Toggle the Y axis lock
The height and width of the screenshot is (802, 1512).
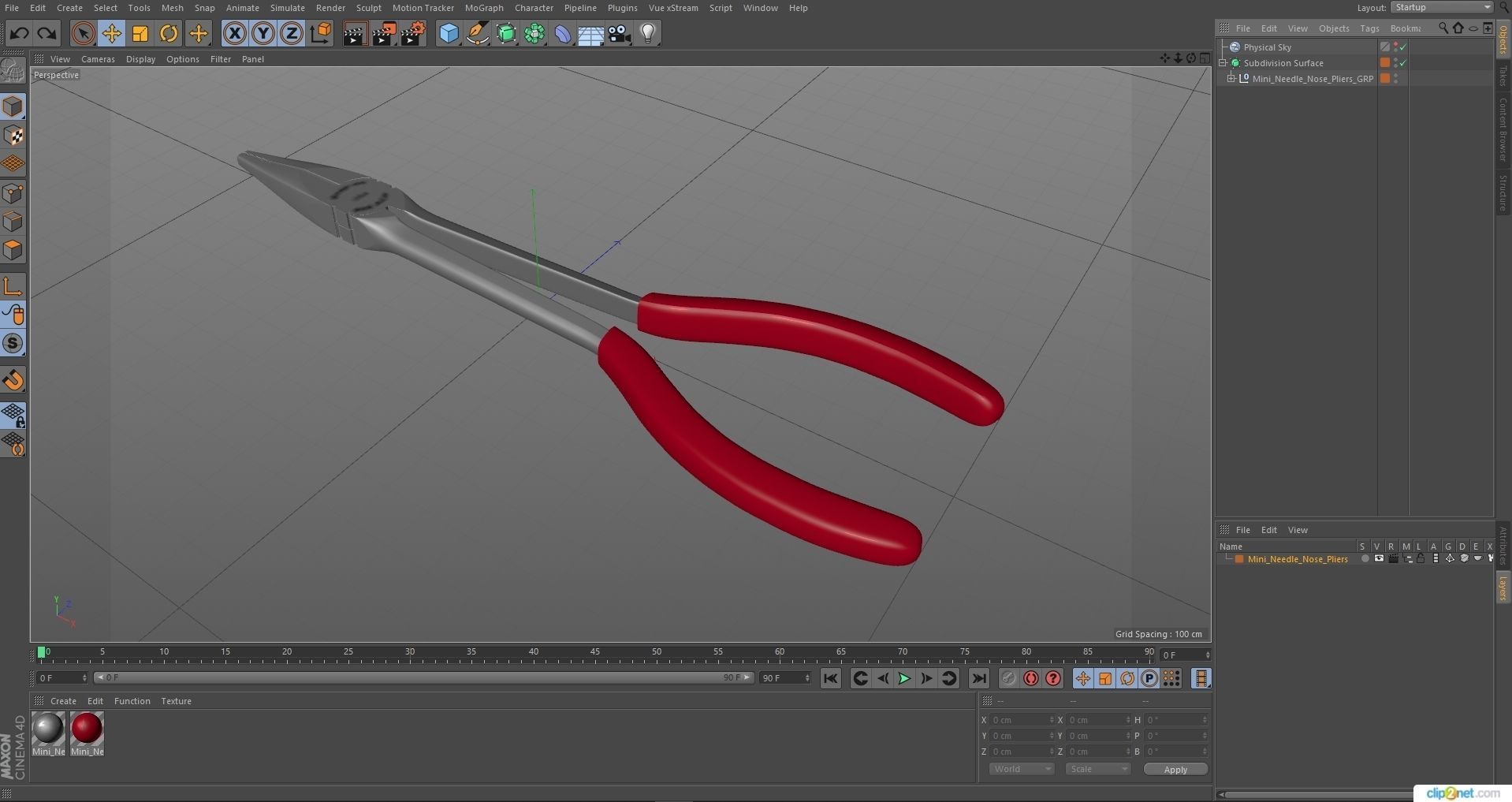click(263, 33)
